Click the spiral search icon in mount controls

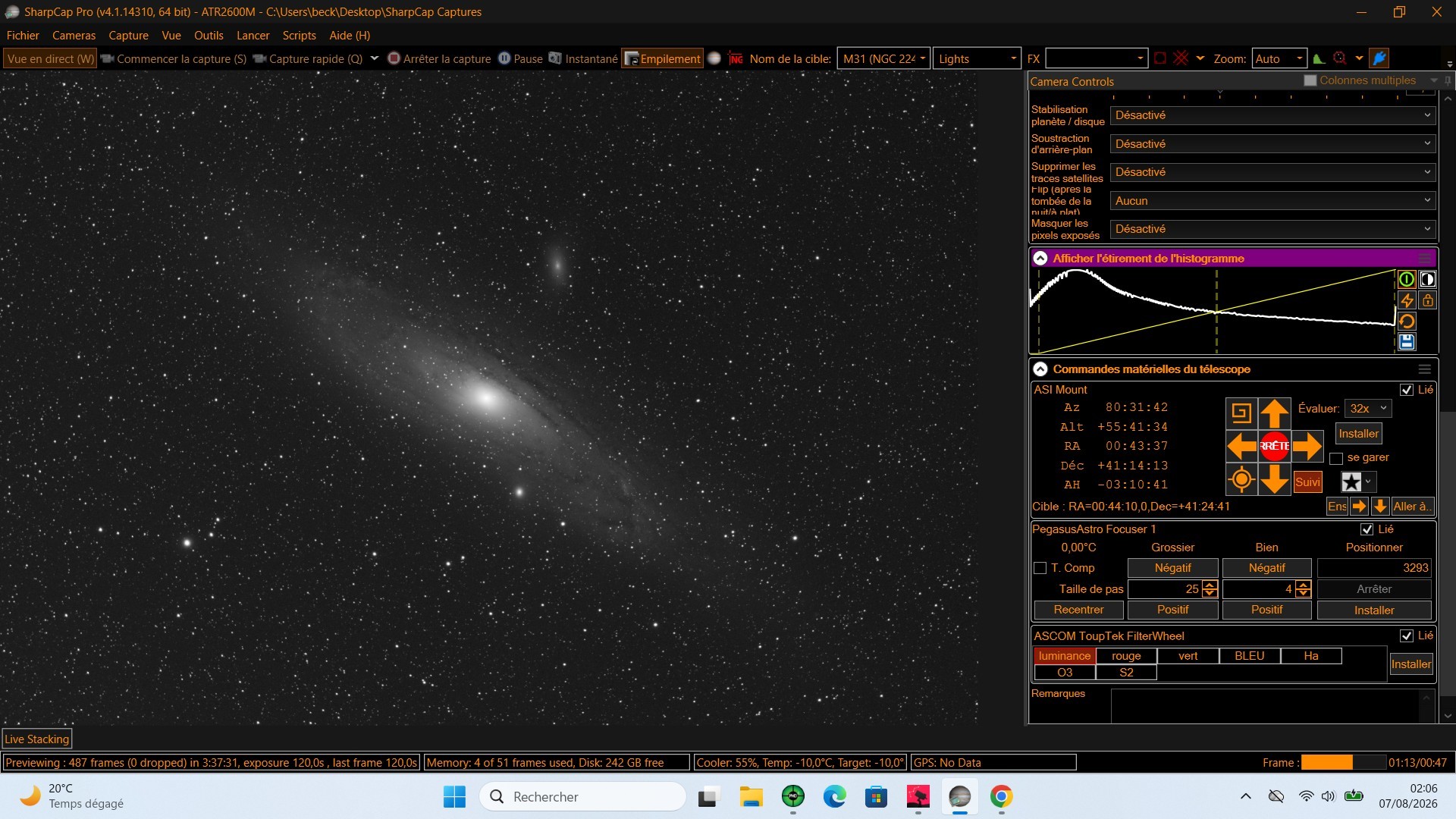click(1241, 413)
